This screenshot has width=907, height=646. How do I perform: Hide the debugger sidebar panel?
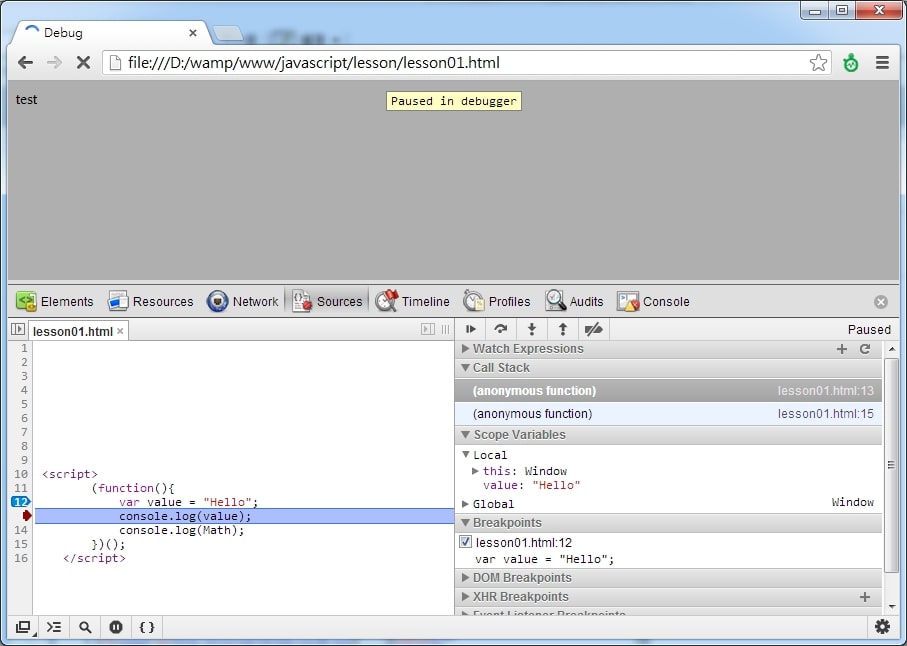tap(427, 329)
